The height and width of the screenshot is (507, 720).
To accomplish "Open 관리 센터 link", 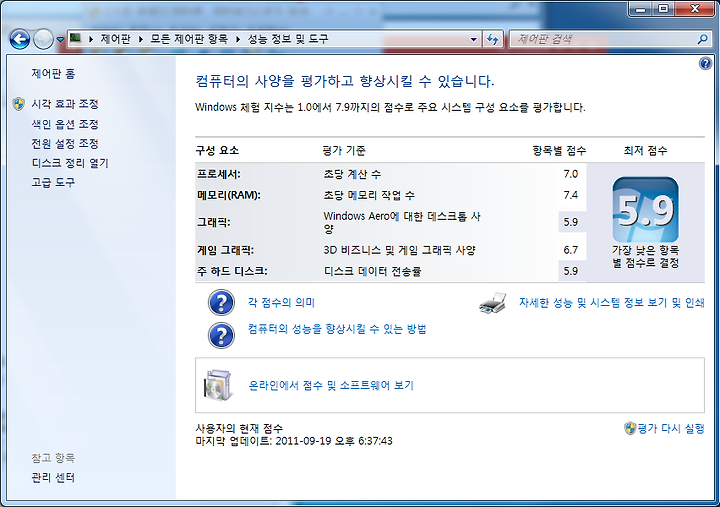I will (x=53, y=478).
